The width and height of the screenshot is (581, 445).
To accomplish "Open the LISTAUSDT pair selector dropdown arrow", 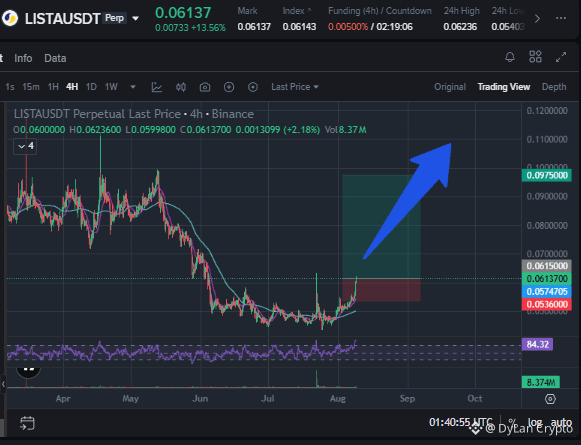I will tap(136, 19).
